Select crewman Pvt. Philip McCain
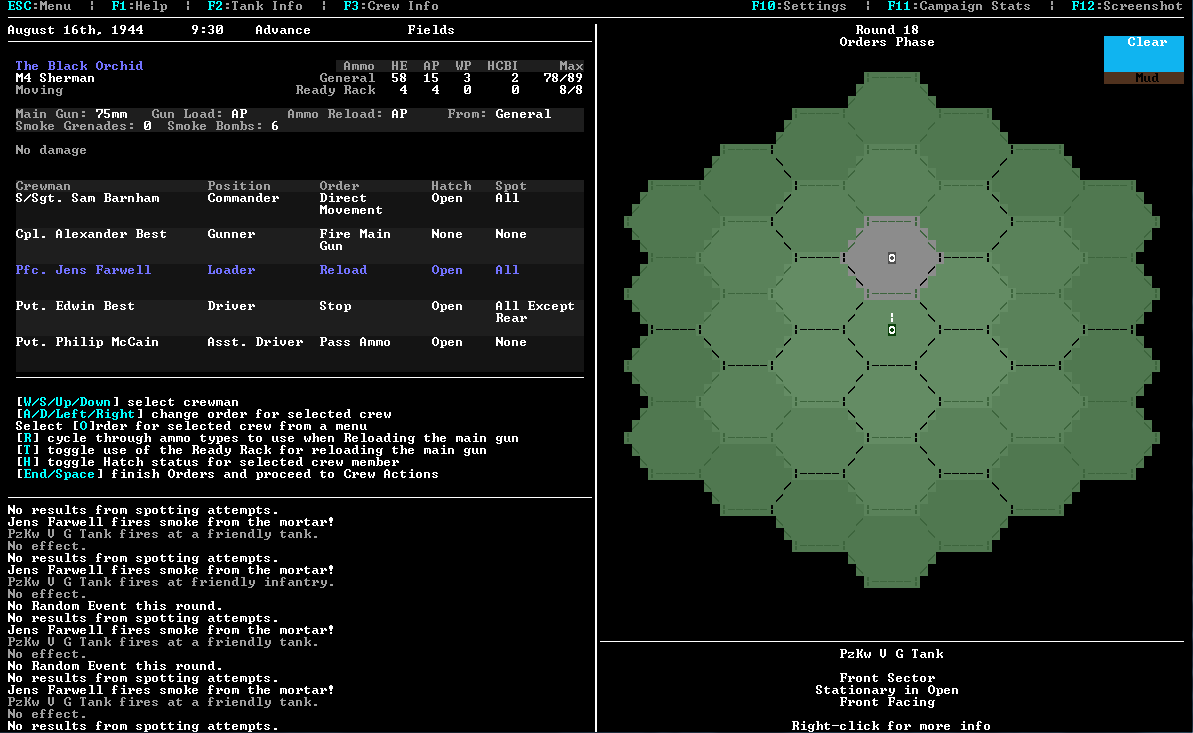The image size is (1193, 733). click(87, 342)
